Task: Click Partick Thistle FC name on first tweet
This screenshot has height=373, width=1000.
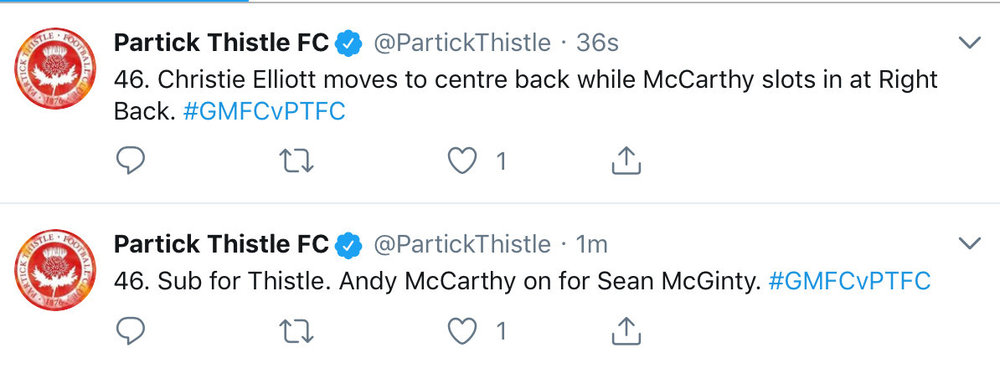Action: click(x=221, y=43)
